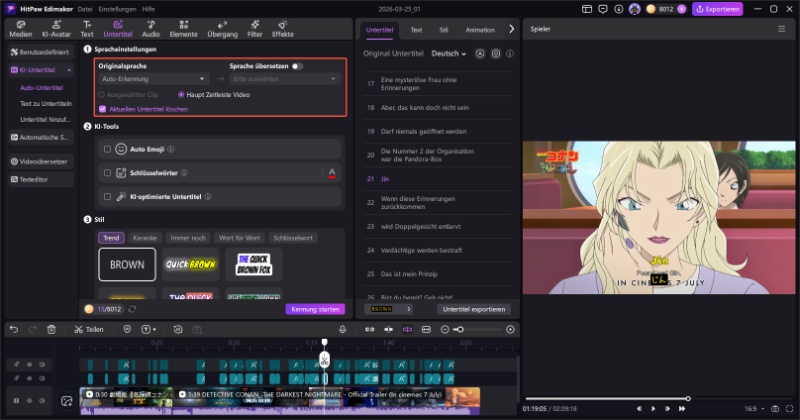Click the add media icon beside video track
The image size is (800, 420).
(67, 401)
